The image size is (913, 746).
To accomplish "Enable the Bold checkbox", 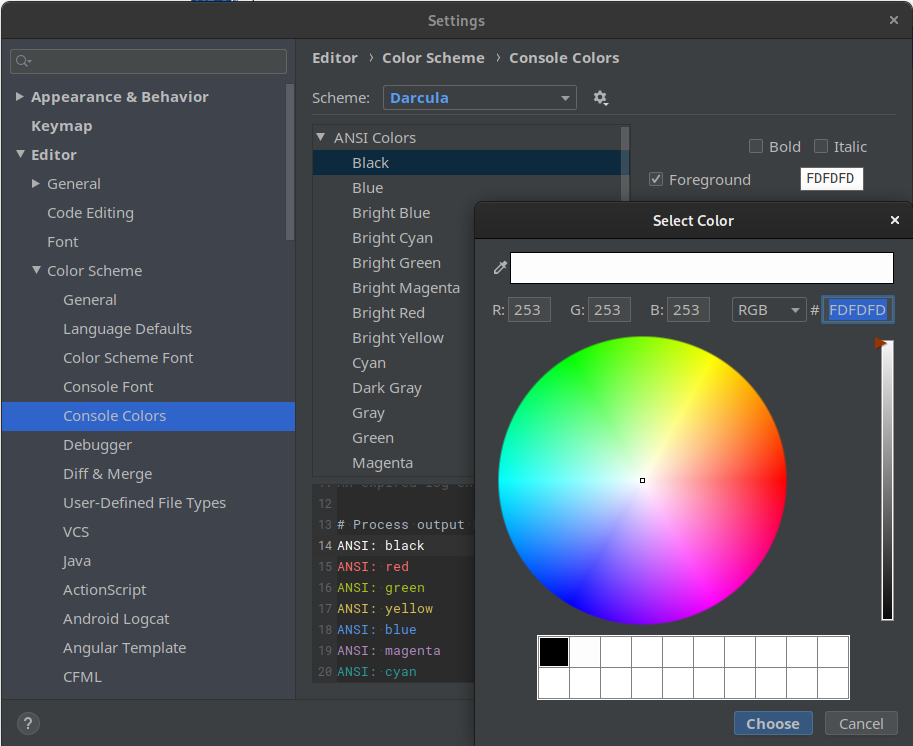I will coord(756,146).
